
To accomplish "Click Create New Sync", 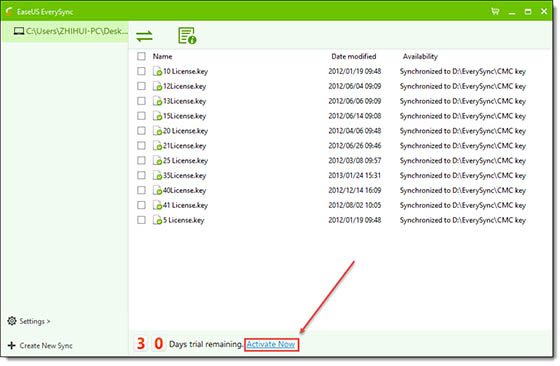I will 46,346.
